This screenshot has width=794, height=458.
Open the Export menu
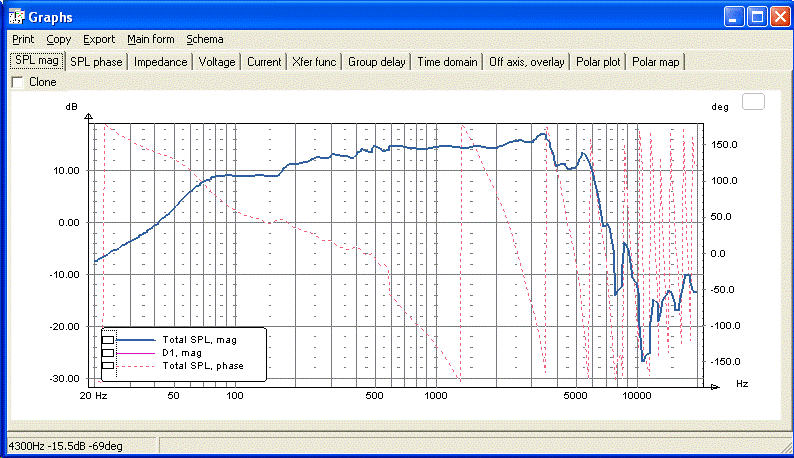tap(99, 39)
